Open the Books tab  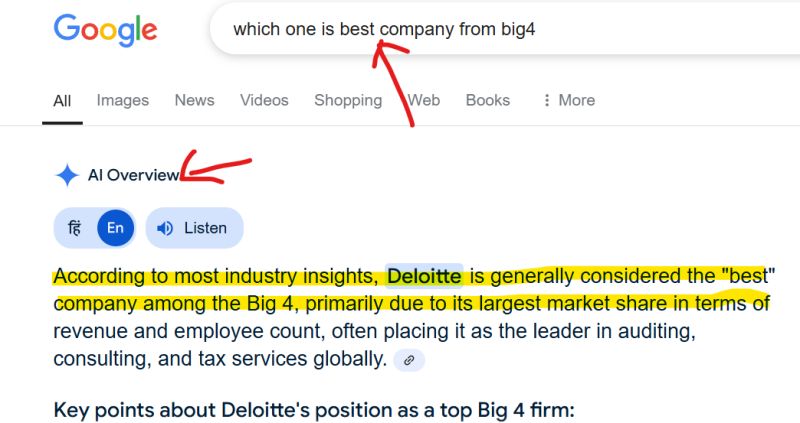pos(488,100)
